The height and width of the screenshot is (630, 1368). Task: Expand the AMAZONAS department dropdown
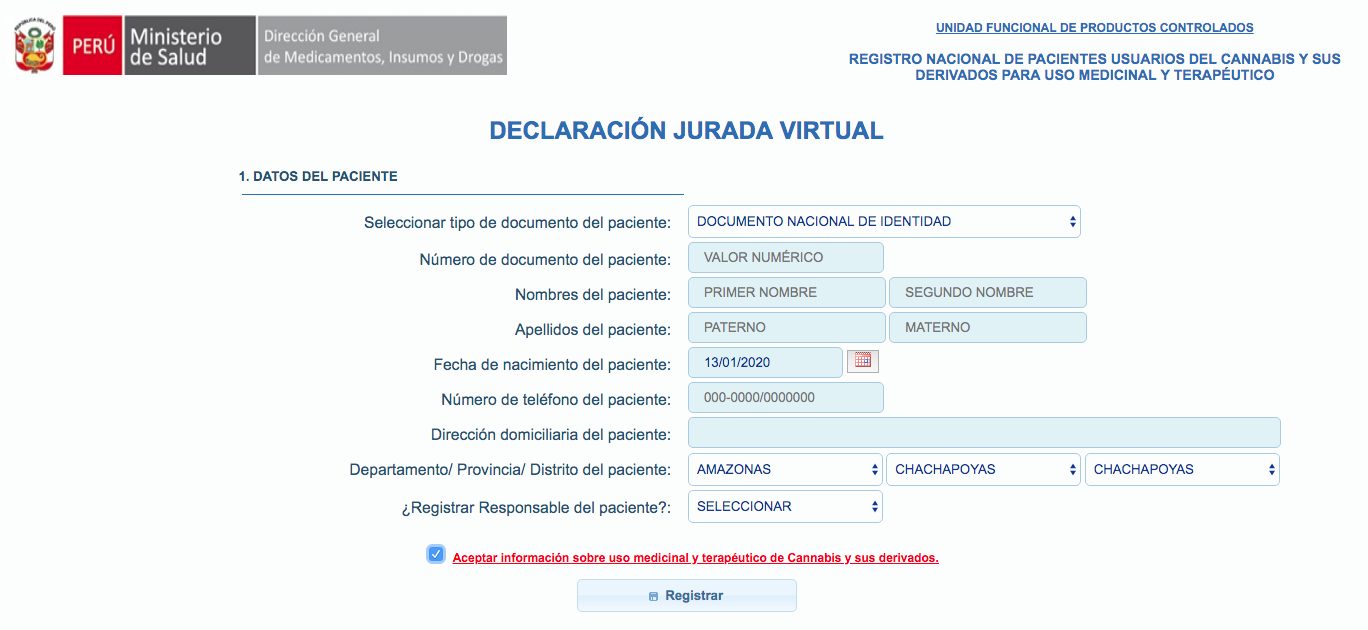tap(785, 469)
